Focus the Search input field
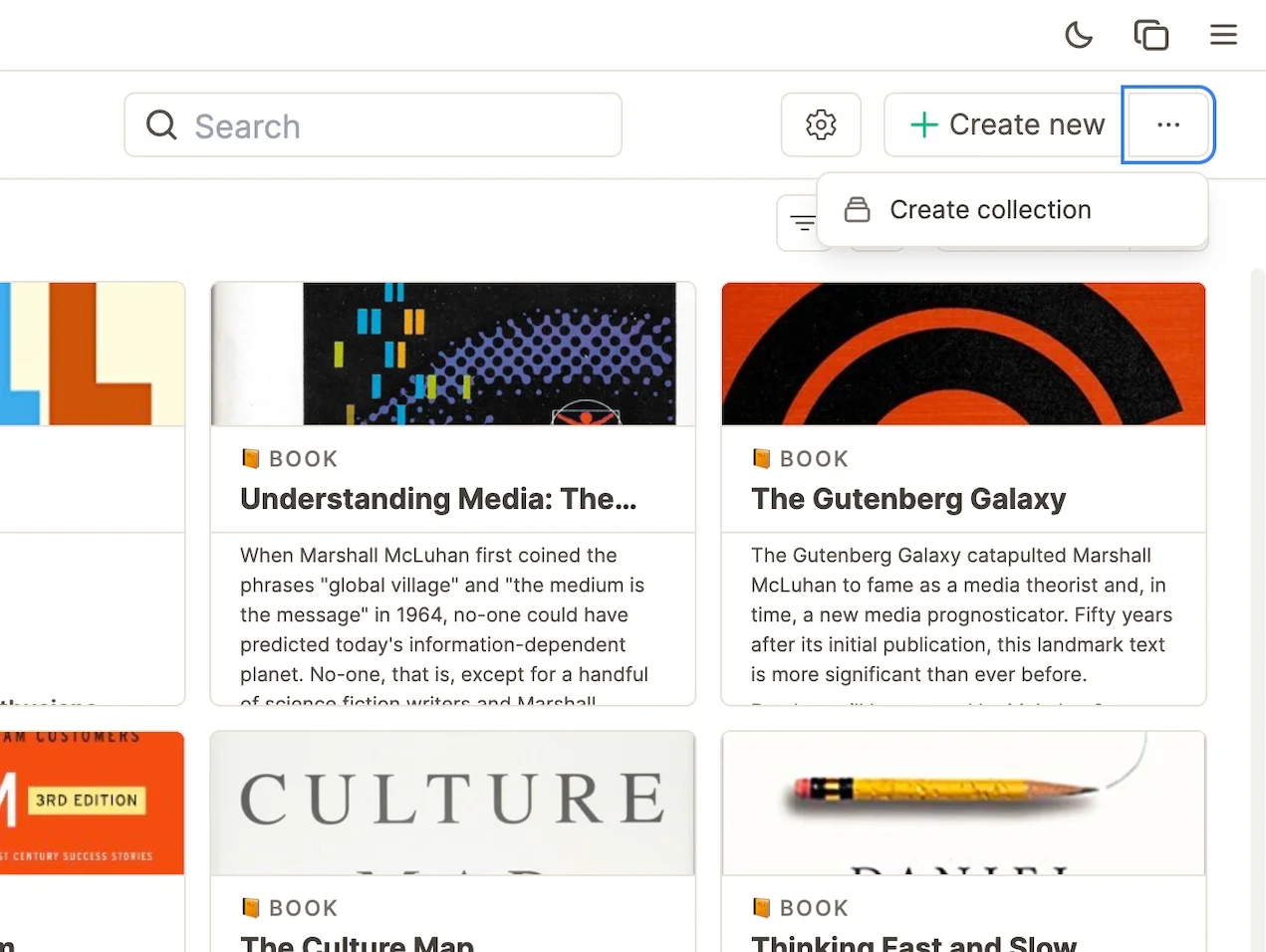This screenshot has height=952, width=1266. (x=398, y=125)
